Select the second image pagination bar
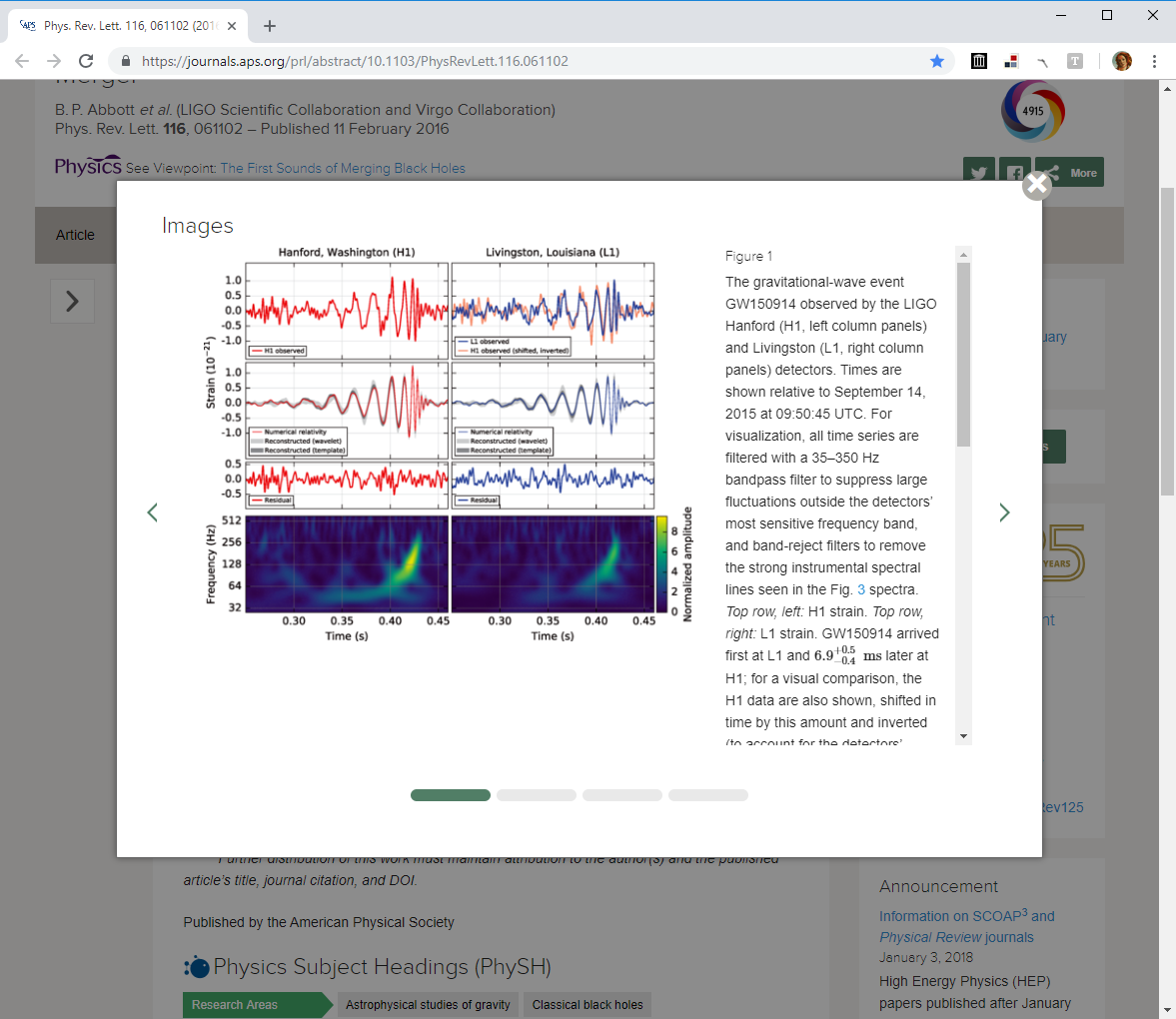 pyautogui.click(x=537, y=795)
